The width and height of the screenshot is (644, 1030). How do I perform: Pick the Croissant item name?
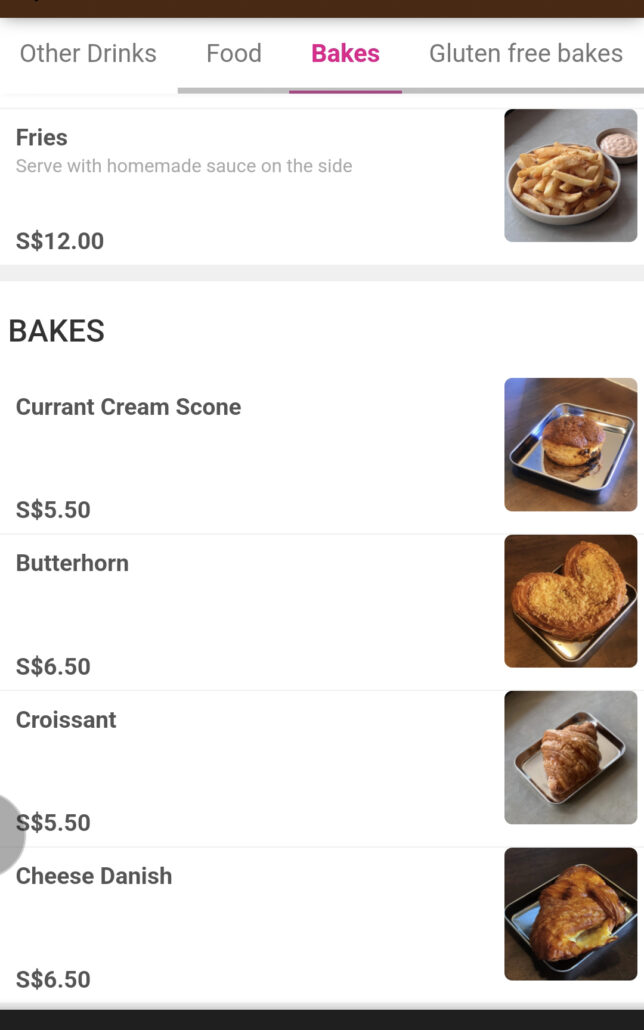click(x=66, y=720)
